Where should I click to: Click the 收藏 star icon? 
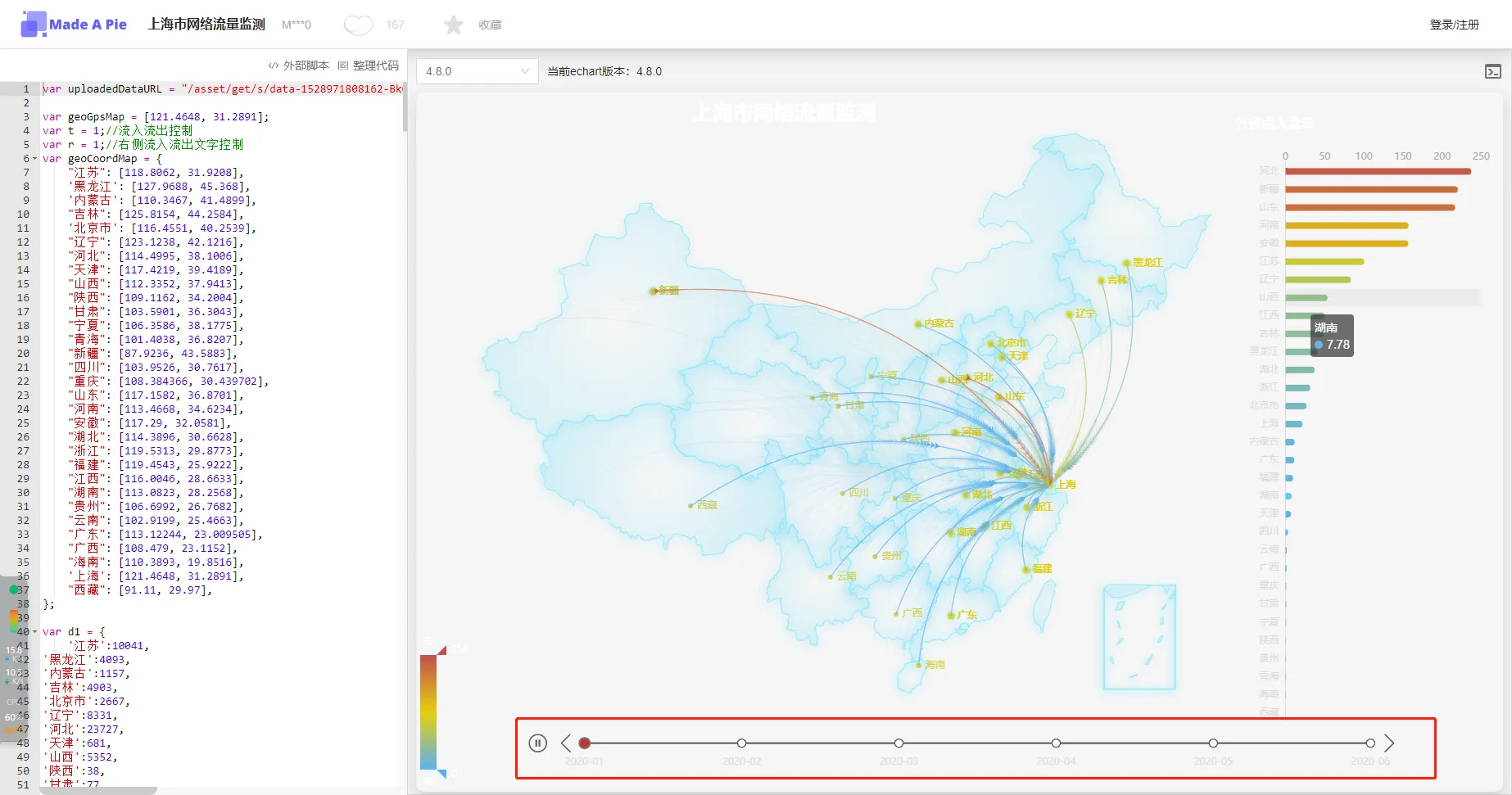coord(454,25)
